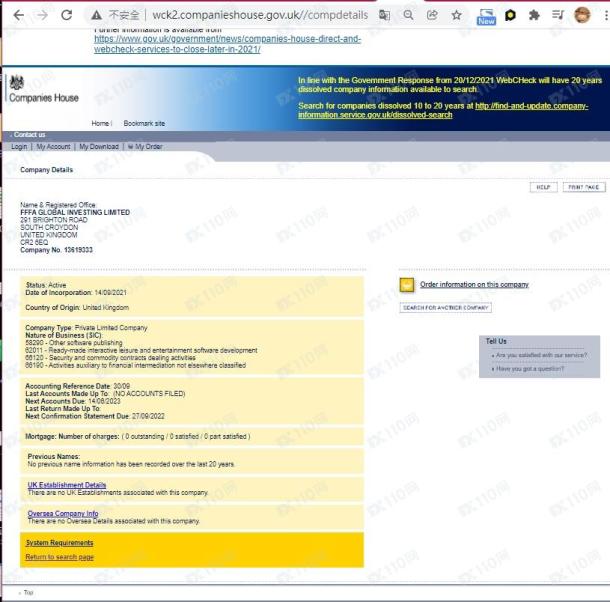Image resolution: width=610 pixels, height=602 pixels.
Task: Click the browser back arrow
Action: (x=18, y=15)
